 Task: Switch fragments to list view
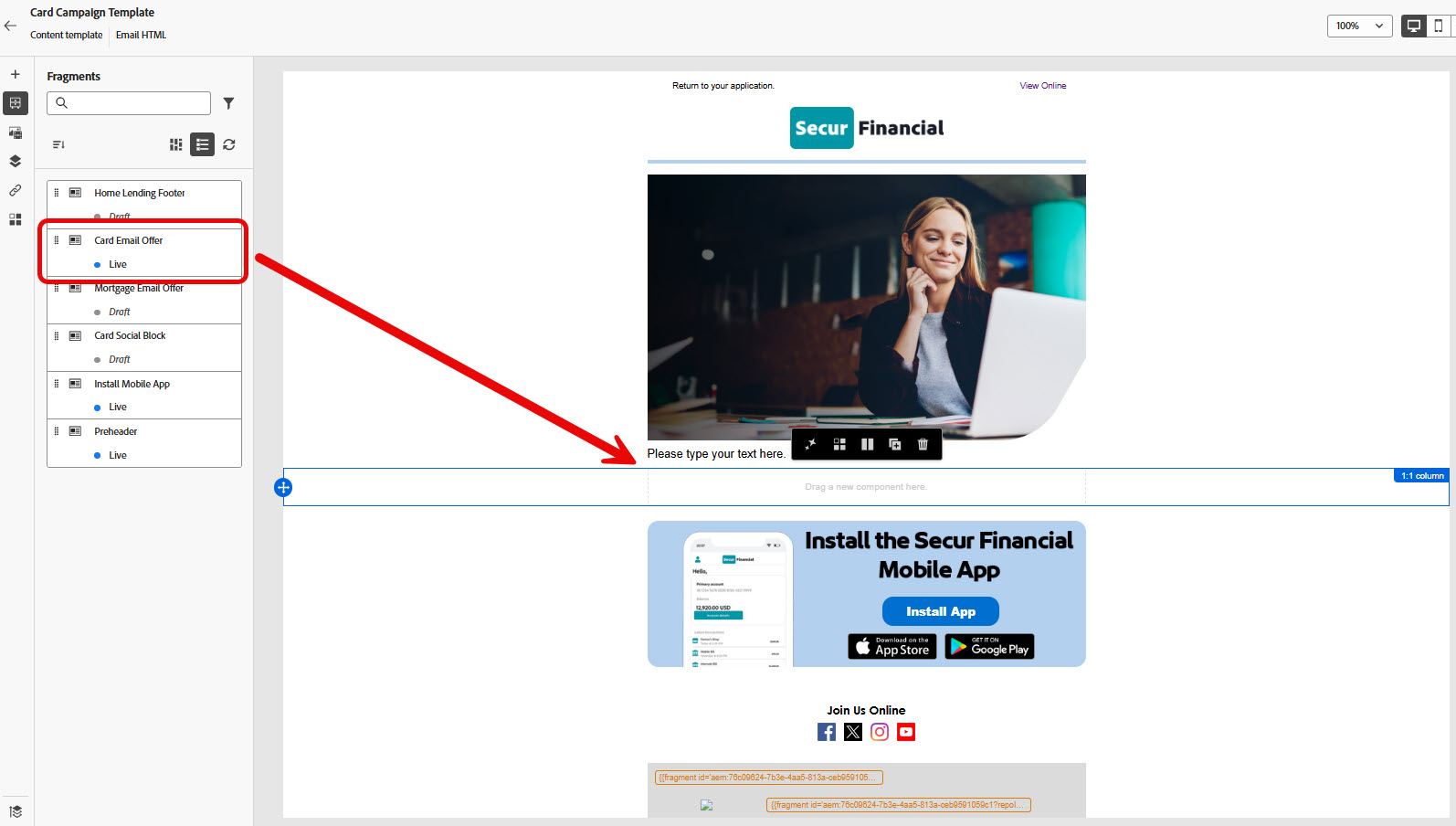pyautogui.click(x=202, y=144)
